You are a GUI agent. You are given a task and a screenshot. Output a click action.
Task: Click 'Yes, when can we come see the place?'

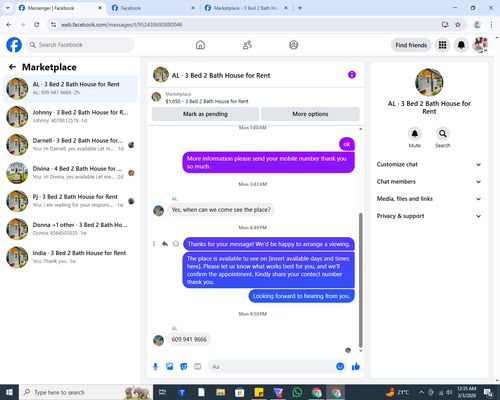tap(221, 210)
